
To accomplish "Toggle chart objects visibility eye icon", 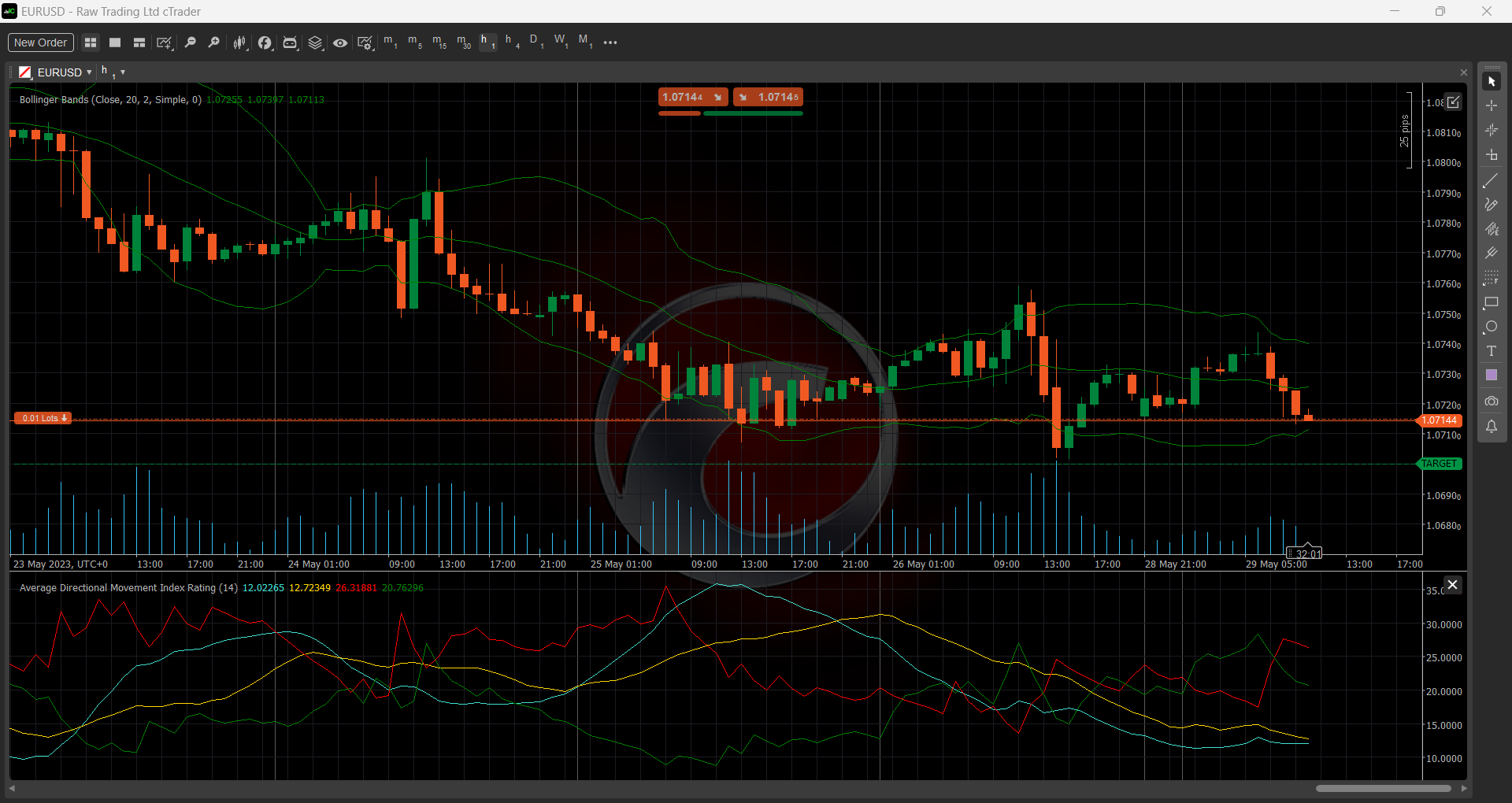I will pos(340,43).
